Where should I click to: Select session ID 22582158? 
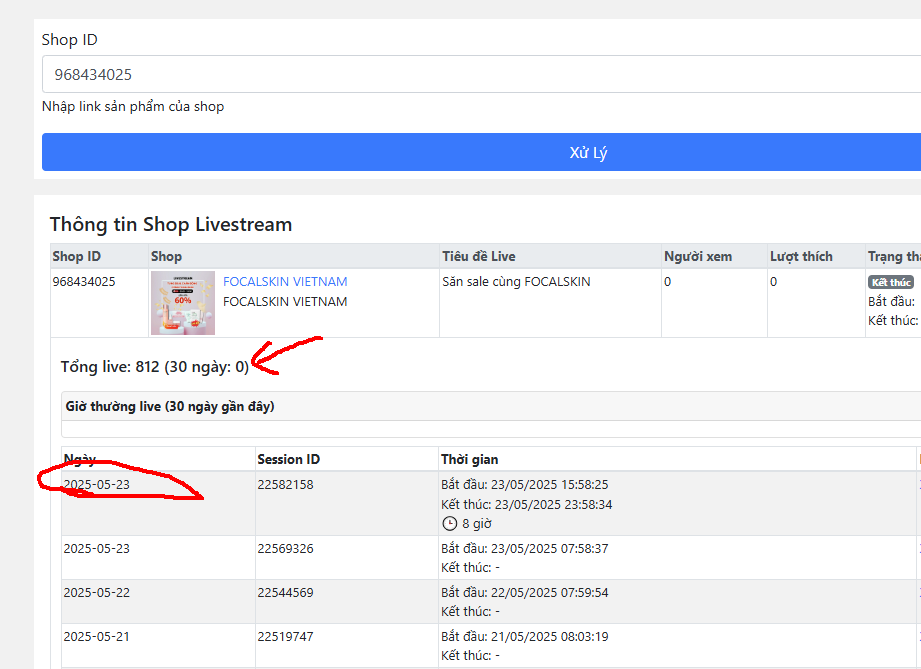[x=285, y=485]
